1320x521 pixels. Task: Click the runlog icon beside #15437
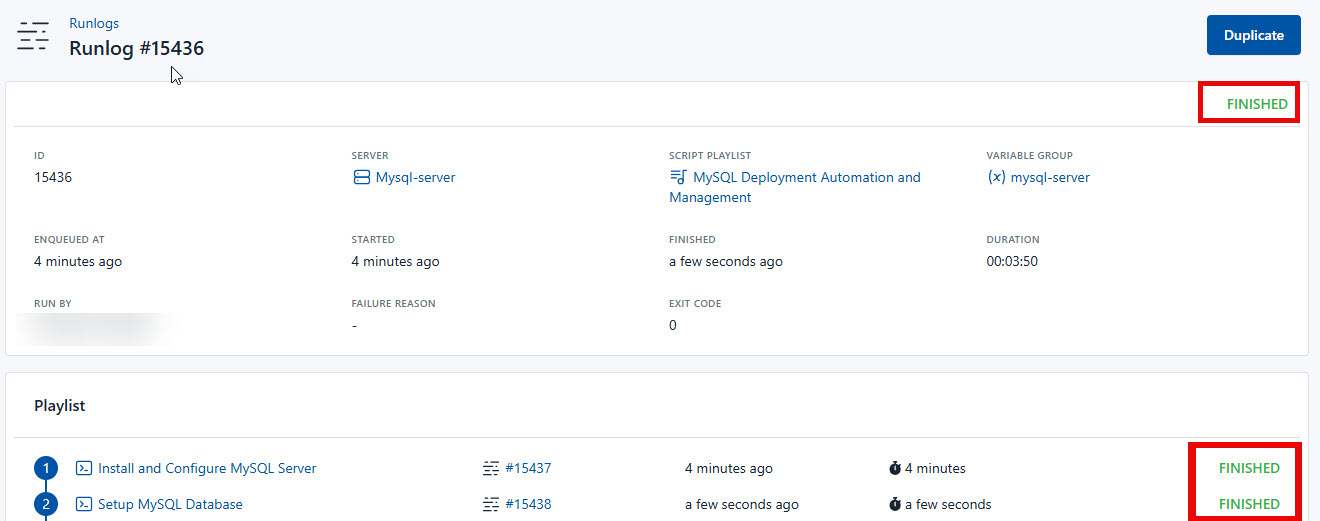pyautogui.click(x=490, y=468)
